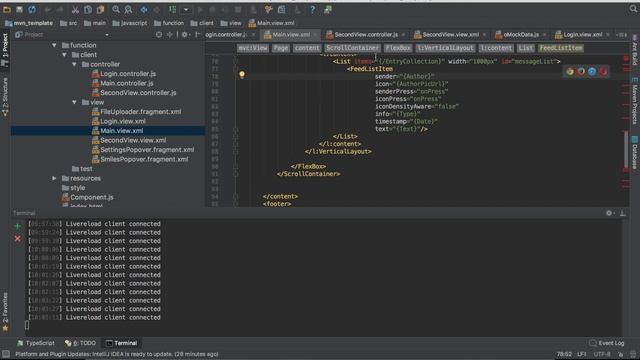640x360 pixels.
Task: Open in Opera browser icon
Action: point(603,71)
